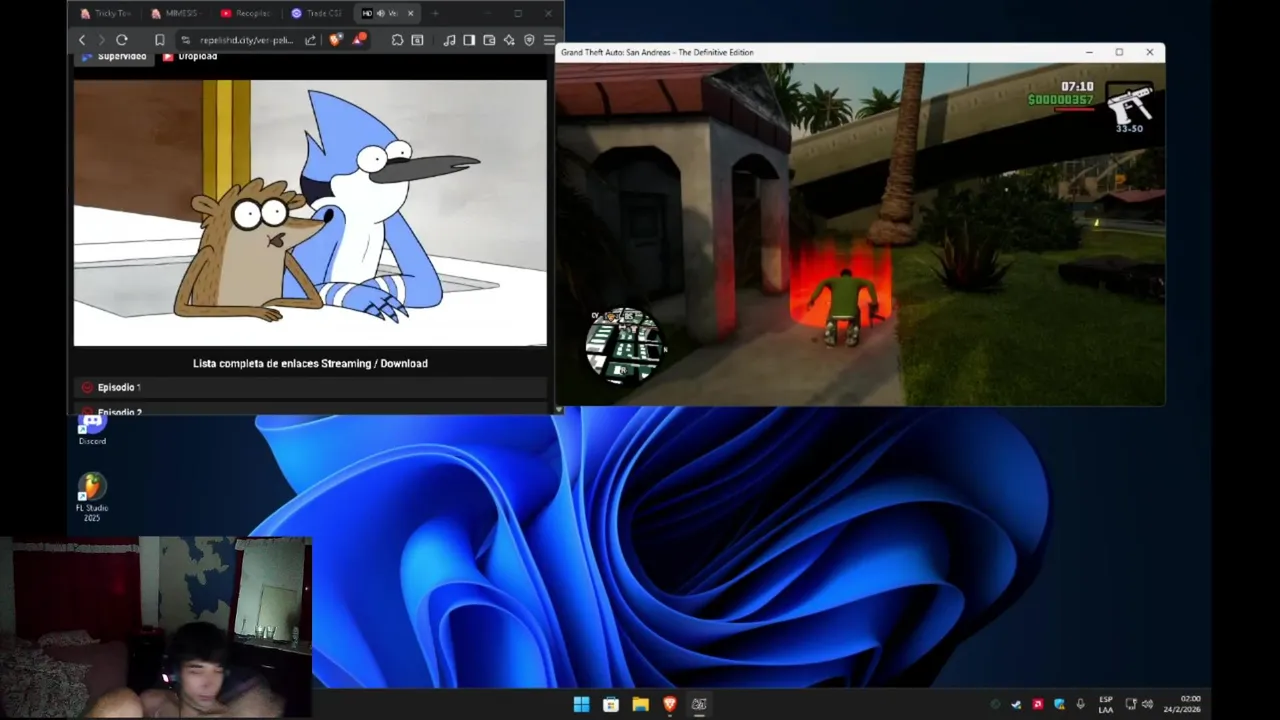Go back in the Brave browser
The height and width of the screenshot is (720, 1280).
pos(82,40)
